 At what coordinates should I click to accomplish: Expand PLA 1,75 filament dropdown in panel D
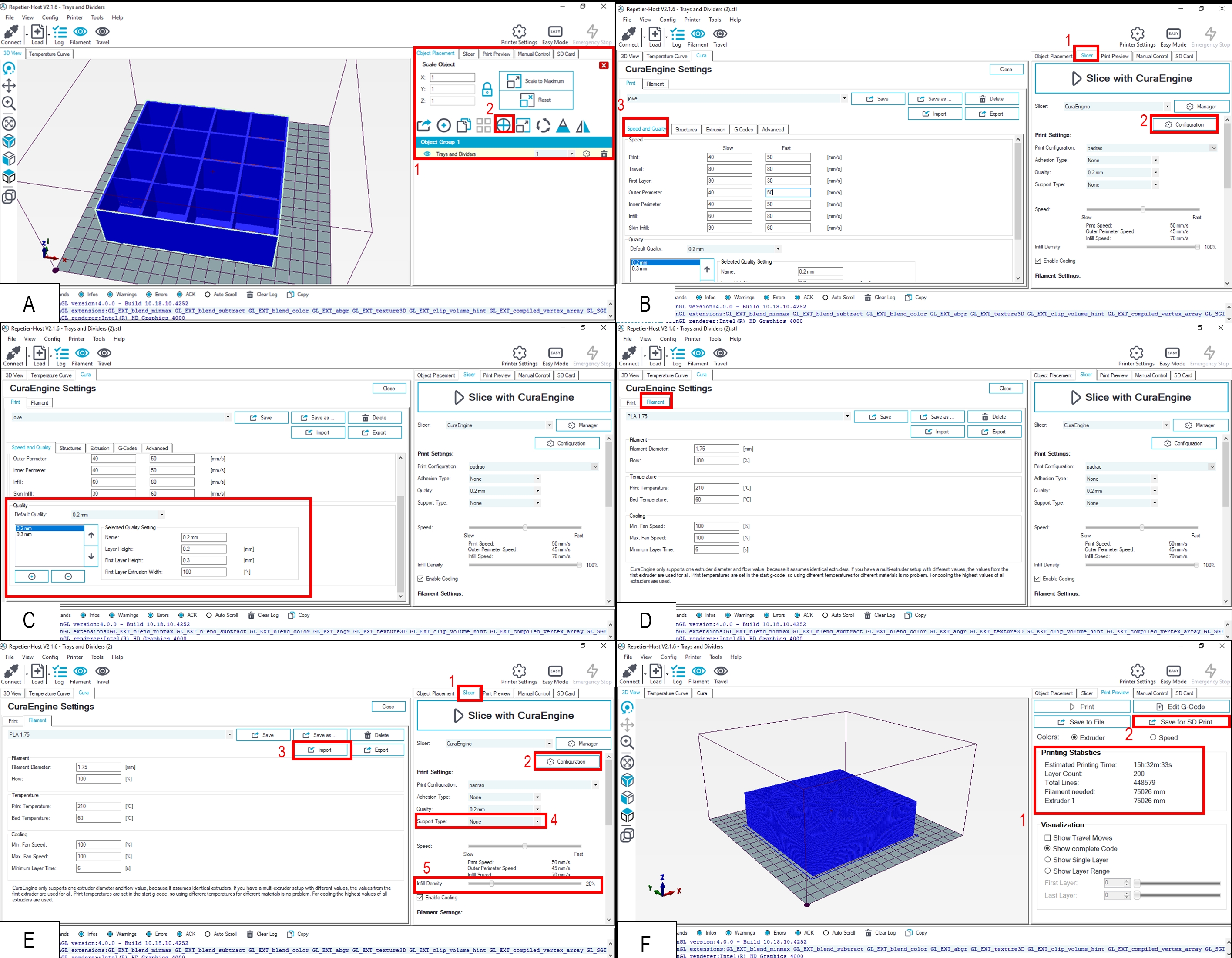pyautogui.click(x=847, y=416)
